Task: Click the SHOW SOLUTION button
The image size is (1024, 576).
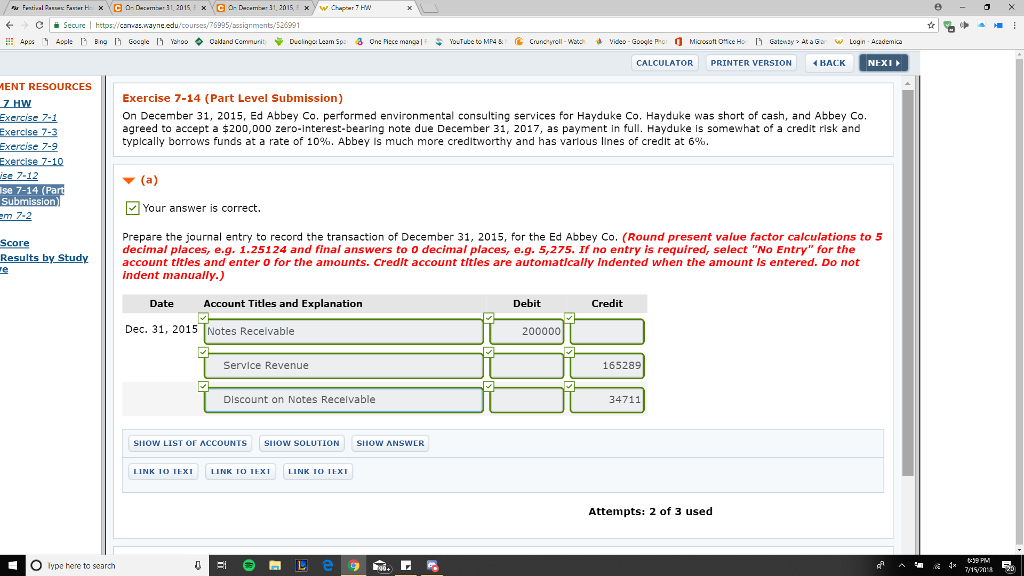Action: 302,443
